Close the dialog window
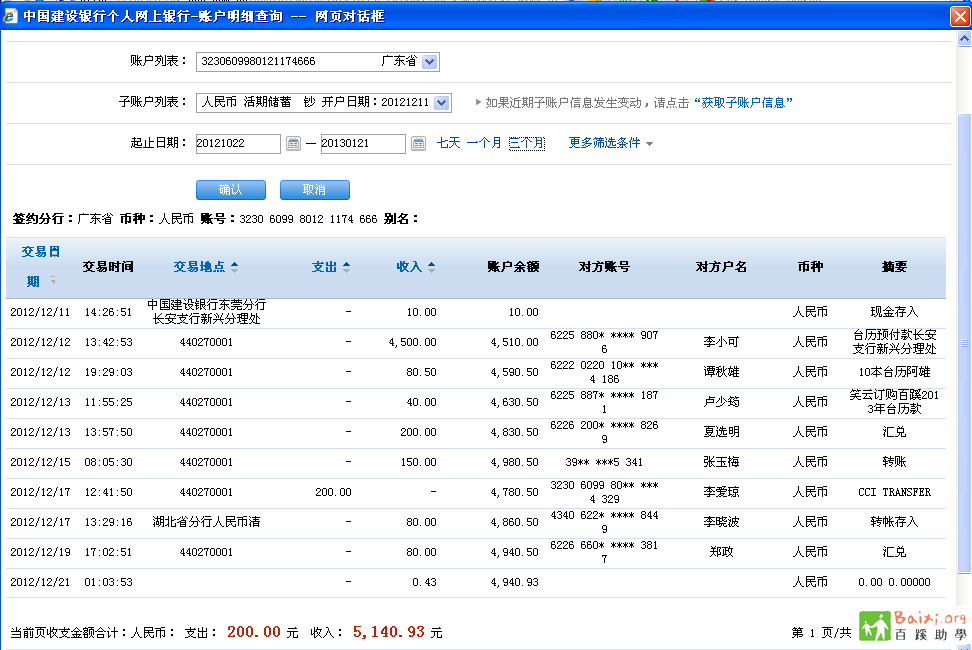972x650 pixels. 960,16
